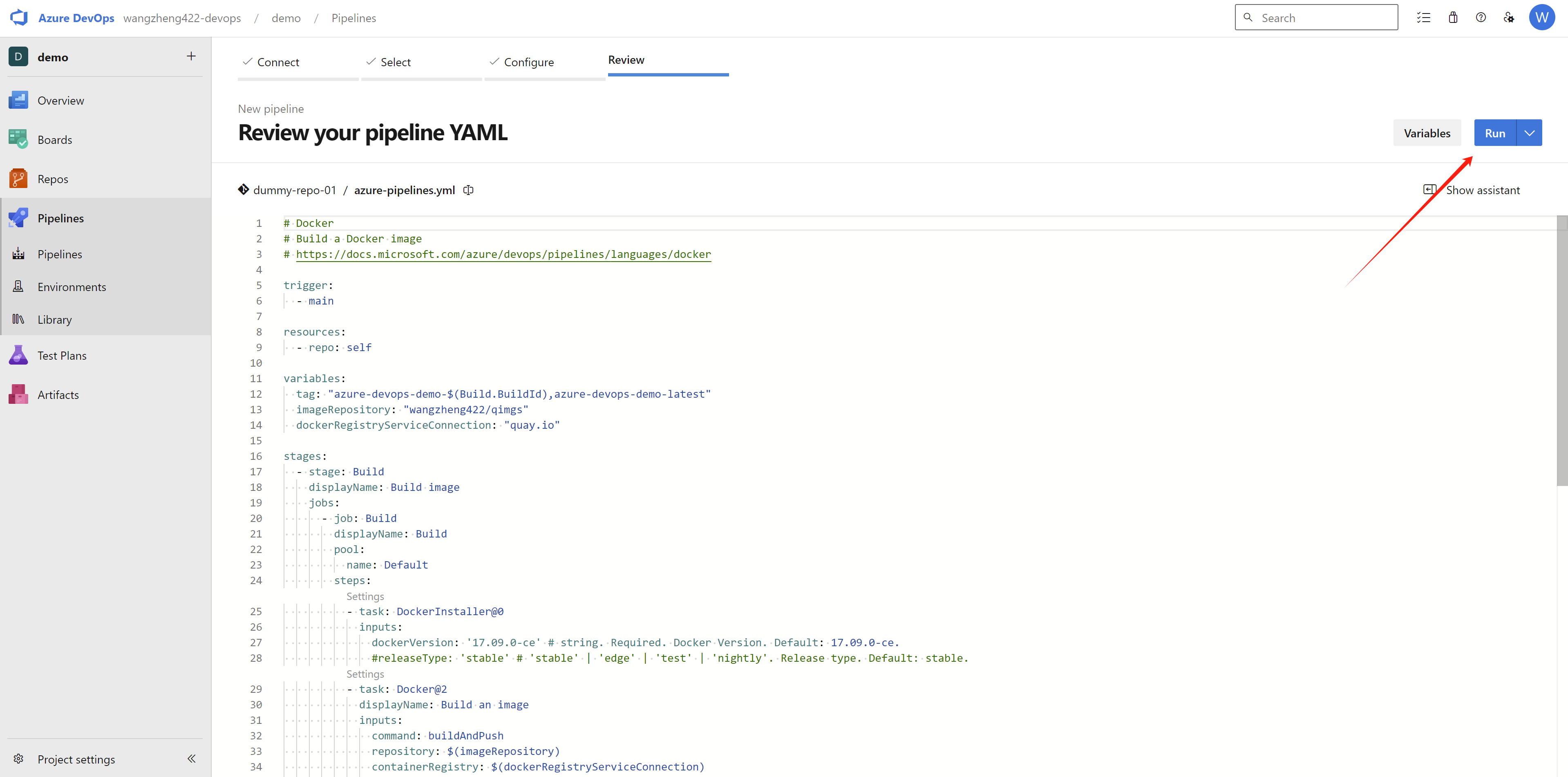Open the docs.microsoft.com docker link
The height and width of the screenshot is (777, 1568).
(x=503, y=255)
